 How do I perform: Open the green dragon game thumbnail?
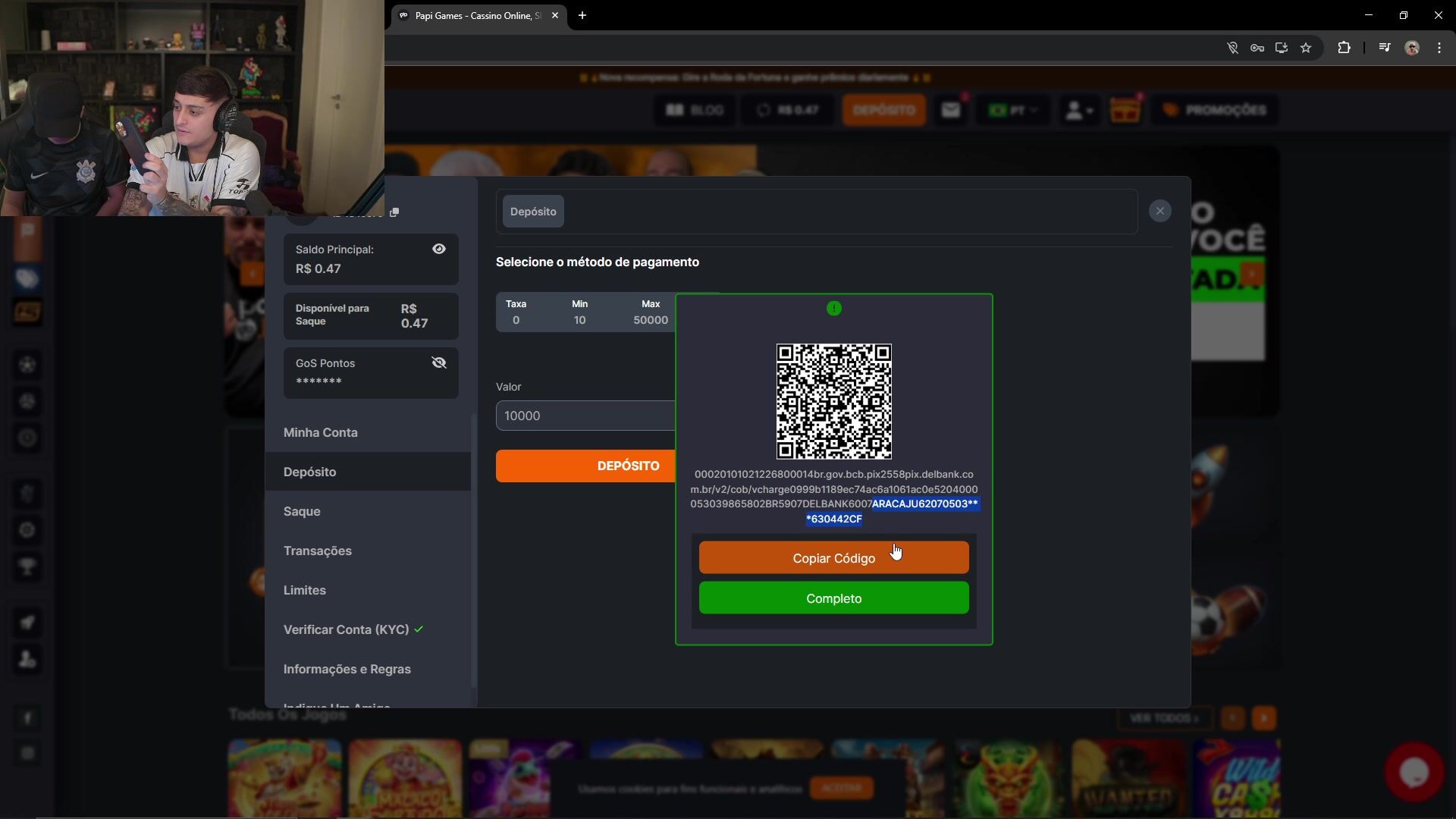1008,779
